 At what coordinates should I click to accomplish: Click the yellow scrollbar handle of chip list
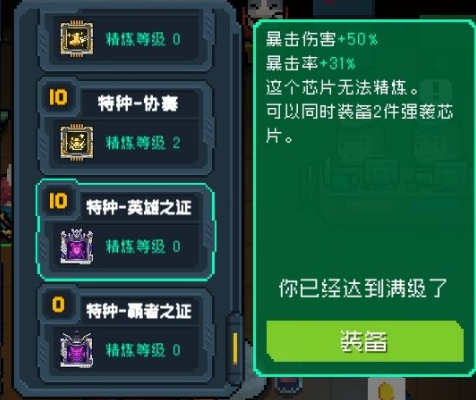[x=235, y=348]
